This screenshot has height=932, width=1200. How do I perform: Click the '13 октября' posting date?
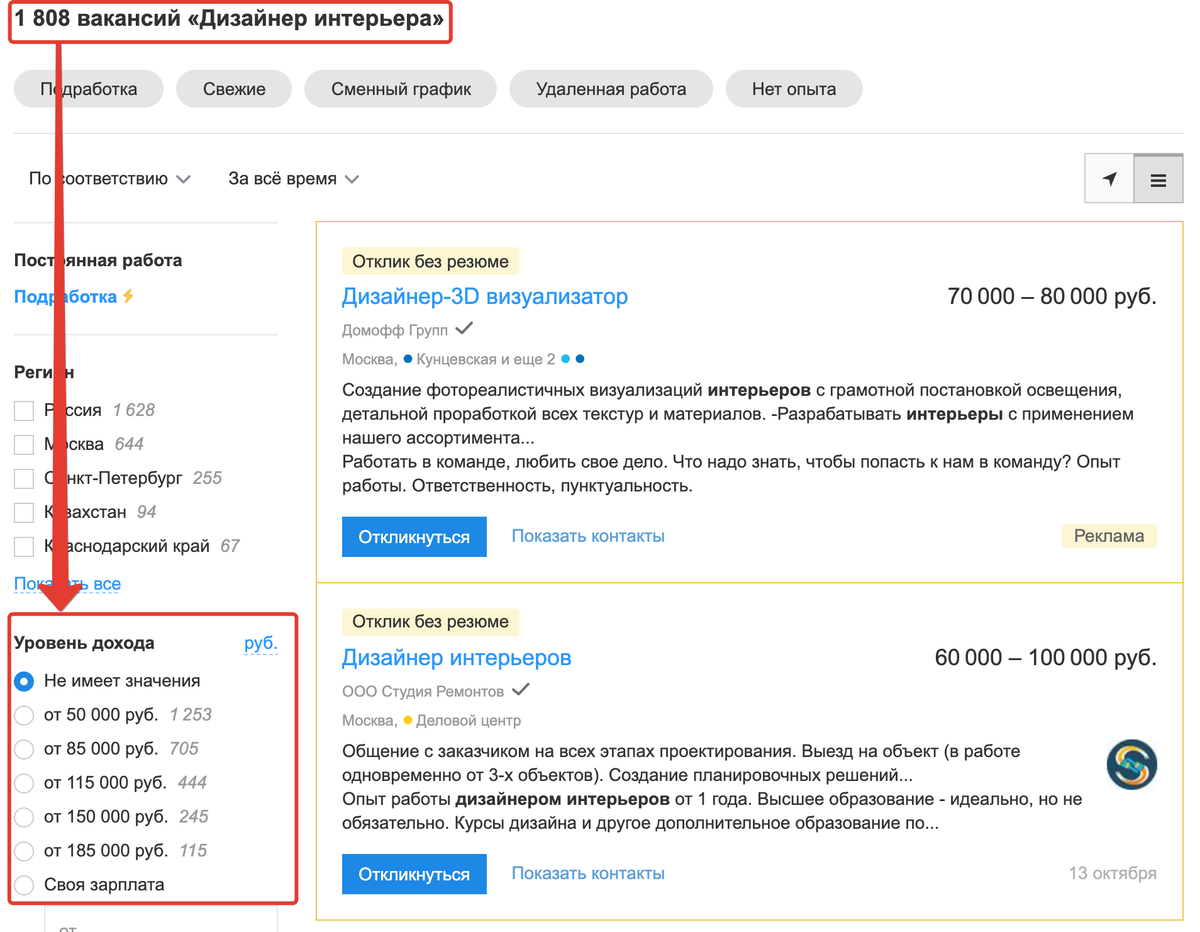(x=1113, y=873)
